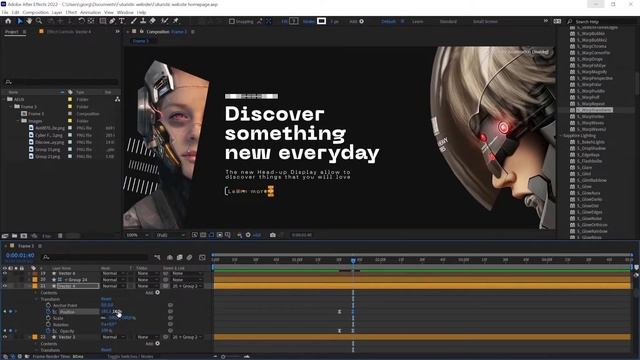Open the Layer menu

coord(57,13)
